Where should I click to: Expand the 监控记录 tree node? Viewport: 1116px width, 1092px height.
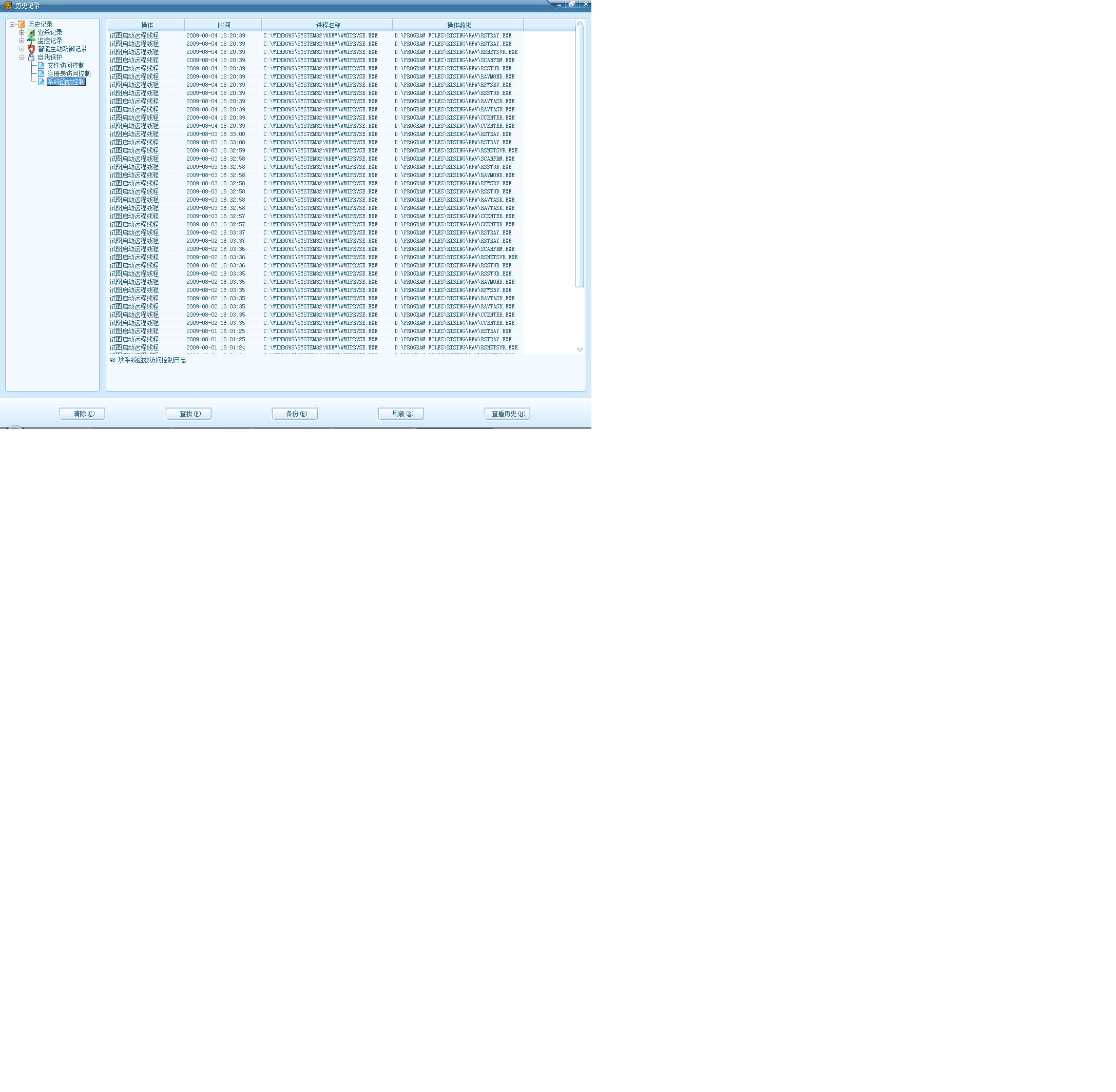coord(22,41)
